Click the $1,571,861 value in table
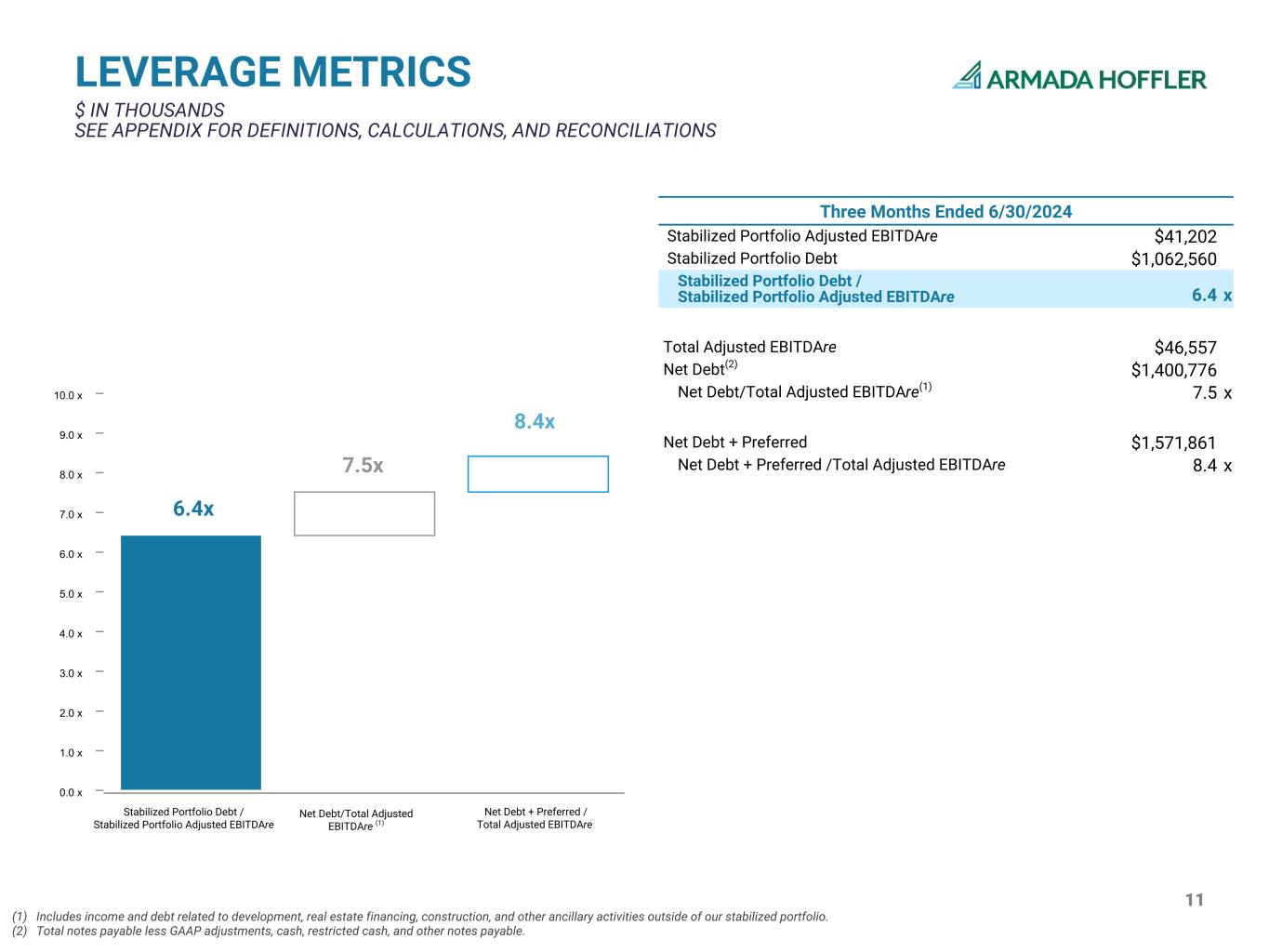The image size is (1269, 952). click(x=1173, y=443)
